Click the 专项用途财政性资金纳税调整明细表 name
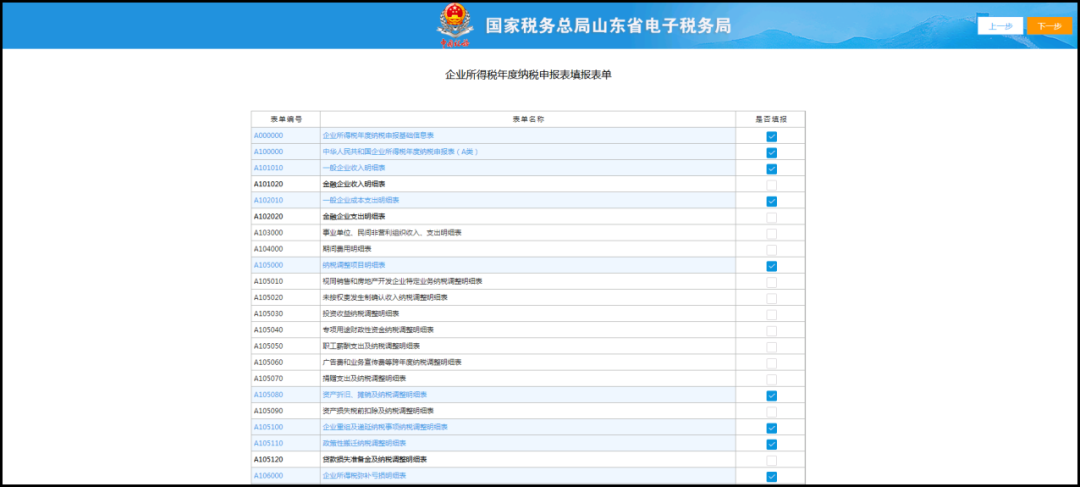The image size is (1080, 487). pos(378,329)
